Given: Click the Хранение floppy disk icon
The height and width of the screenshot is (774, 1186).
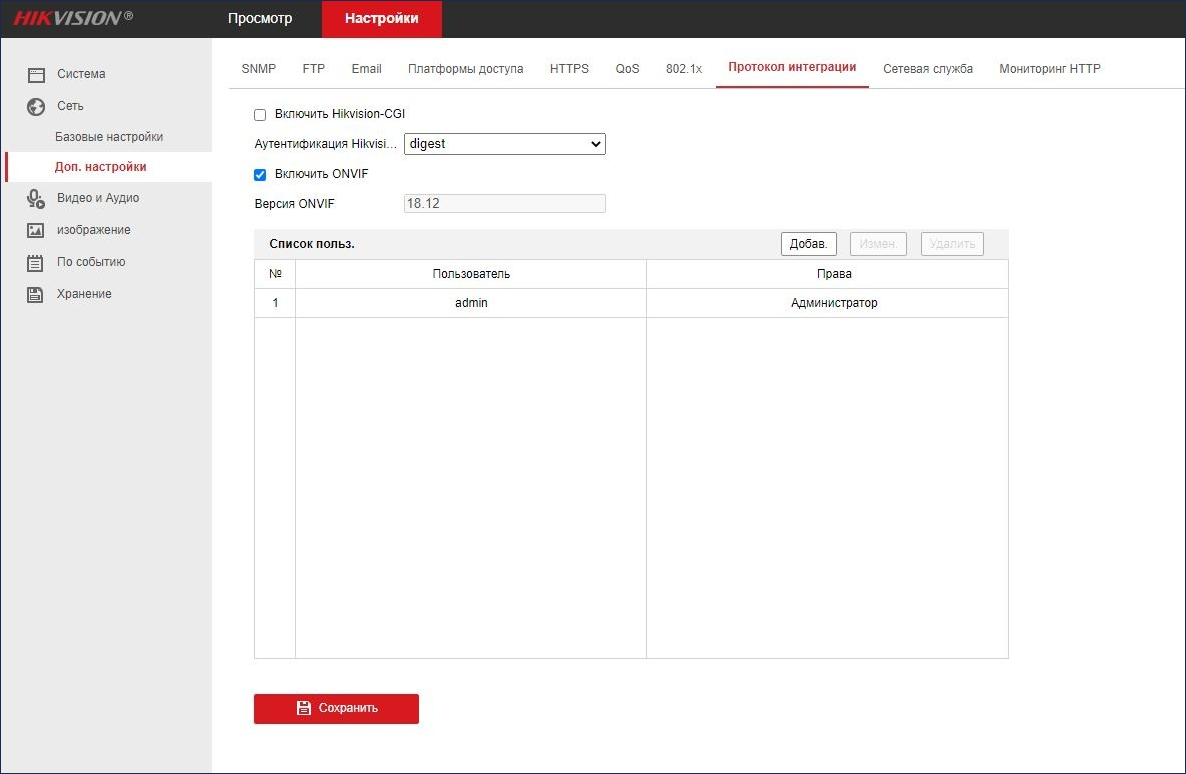Looking at the screenshot, I should pyautogui.click(x=36, y=294).
